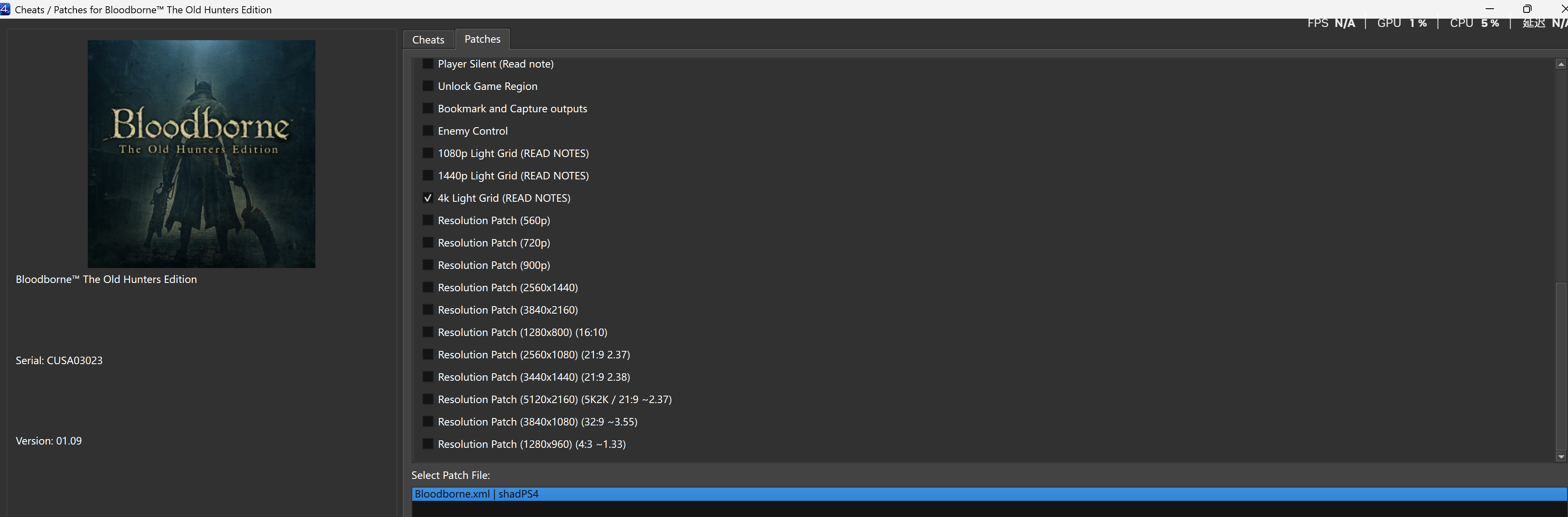Image resolution: width=1568 pixels, height=517 pixels.
Task: Uncheck 4k Light Grid patch
Action: [x=428, y=198]
